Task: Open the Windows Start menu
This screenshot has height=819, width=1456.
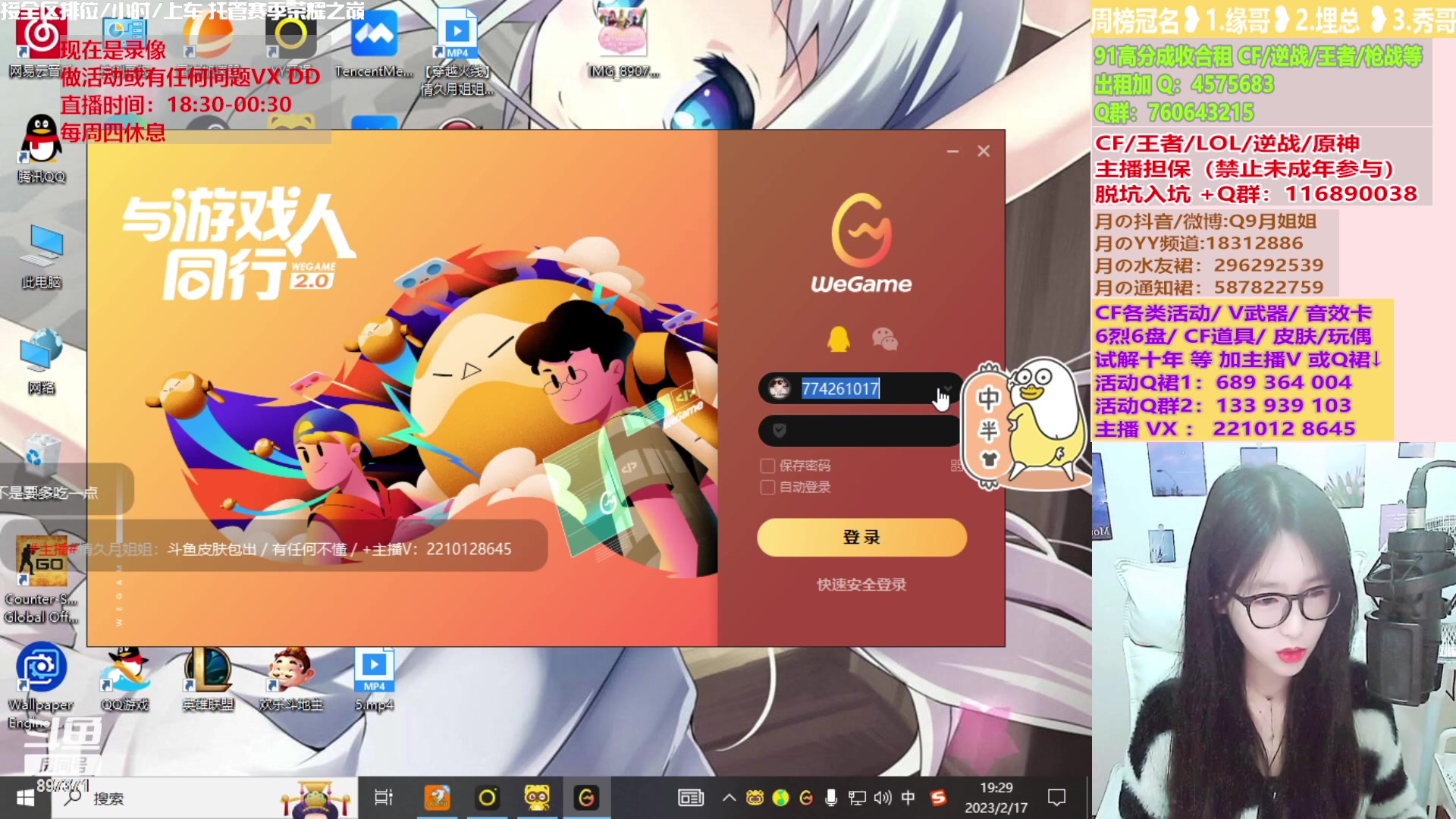Action: (x=25, y=798)
